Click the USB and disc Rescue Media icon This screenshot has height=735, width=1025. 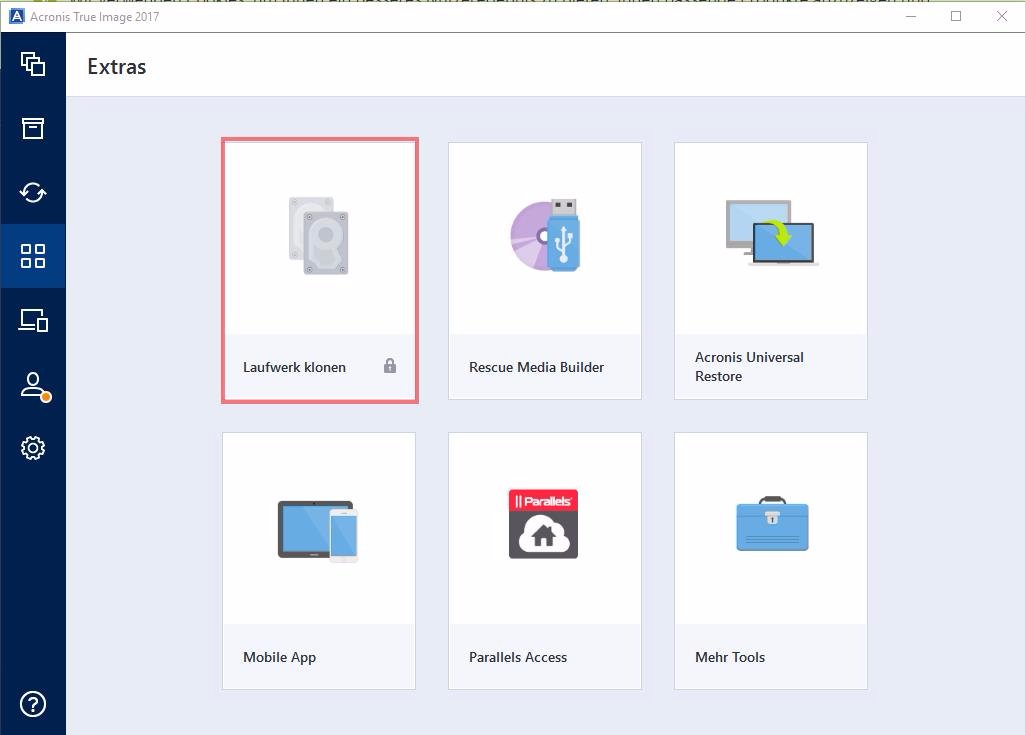coord(545,235)
